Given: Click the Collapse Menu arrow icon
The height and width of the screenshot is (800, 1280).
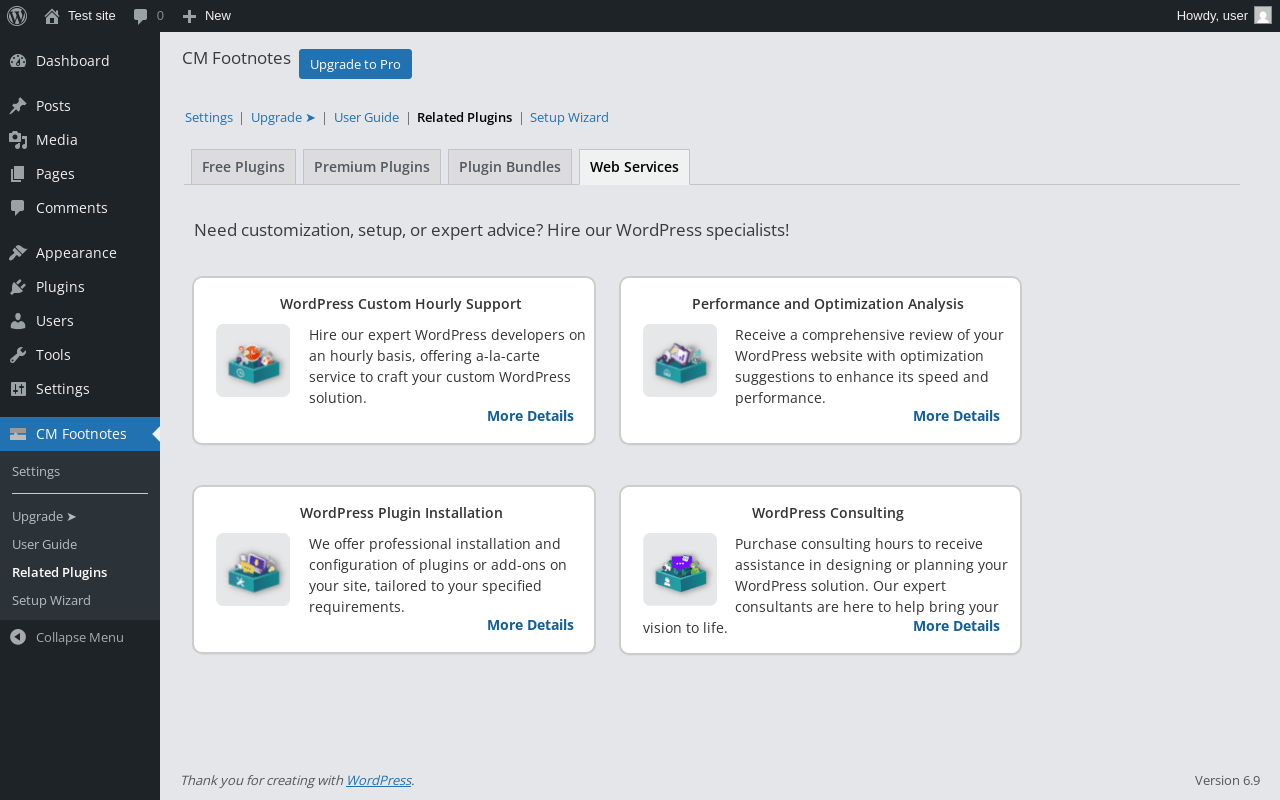Looking at the screenshot, I should [x=18, y=637].
